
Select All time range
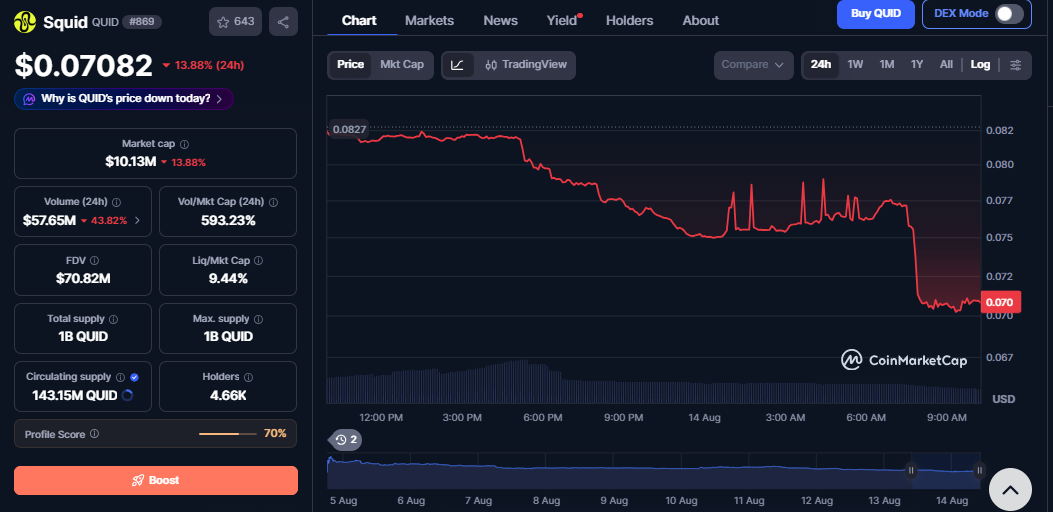946,65
